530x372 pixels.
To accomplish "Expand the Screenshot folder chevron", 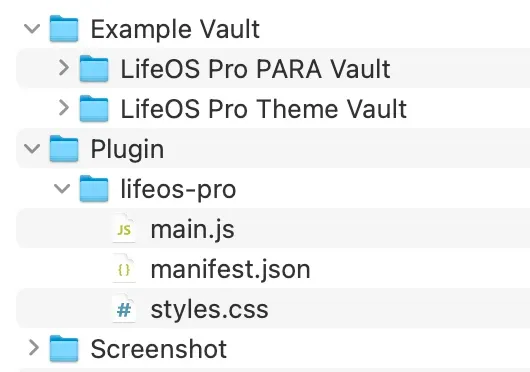I will point(34,348).
